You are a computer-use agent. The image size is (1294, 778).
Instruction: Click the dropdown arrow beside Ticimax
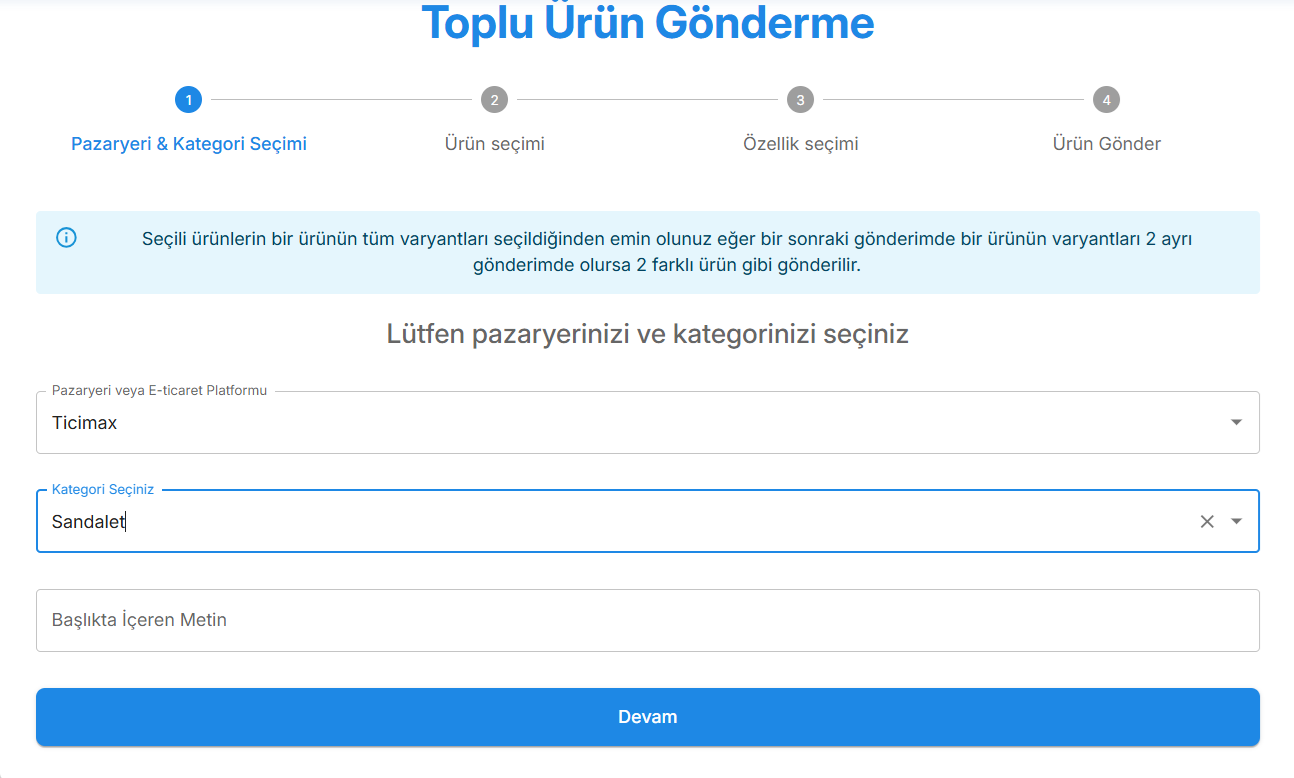pos(1234,422)
